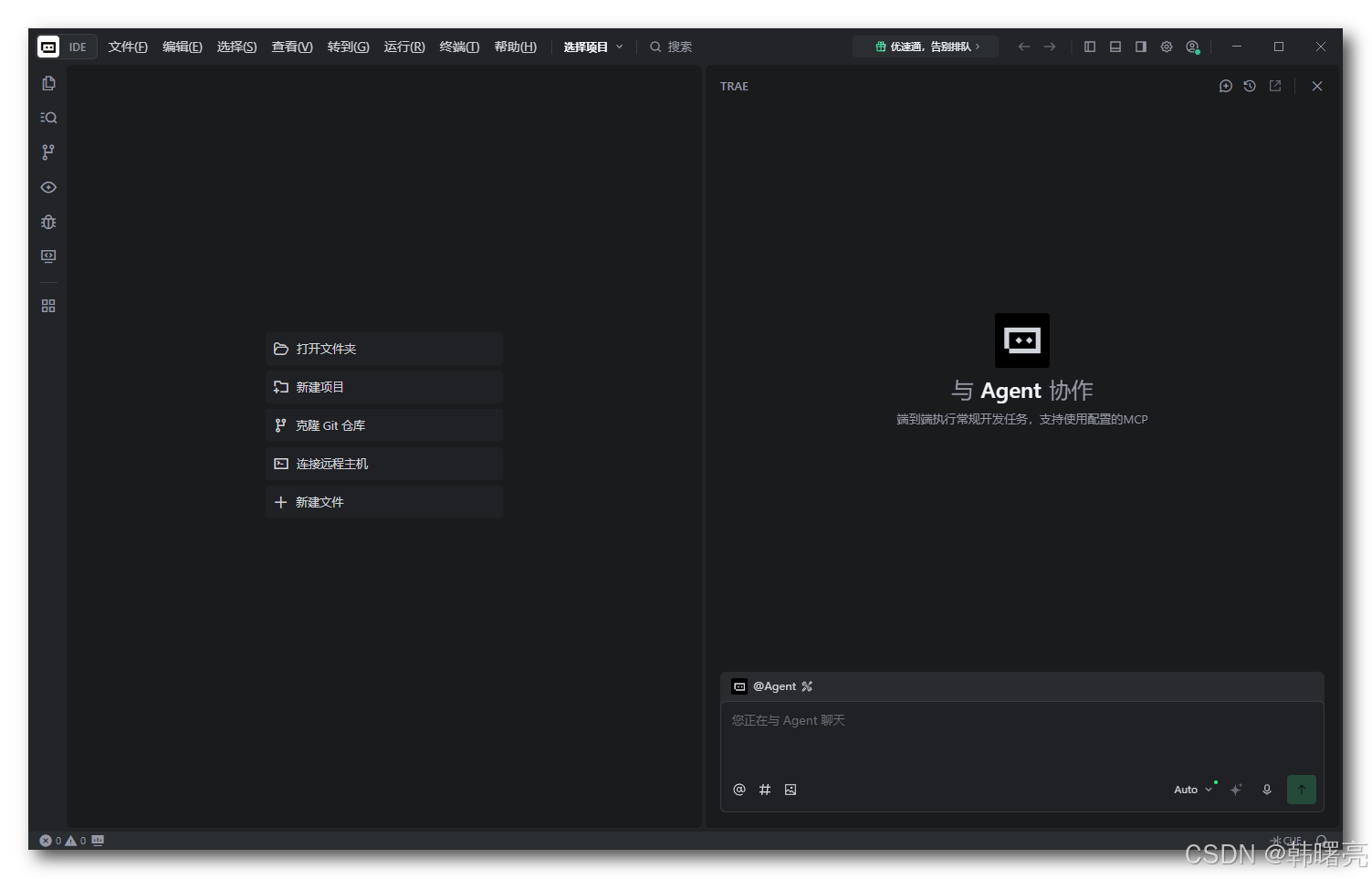Open the Source Control branch icon
Viewport: 1372px width, 879px height.
(48, 152)
